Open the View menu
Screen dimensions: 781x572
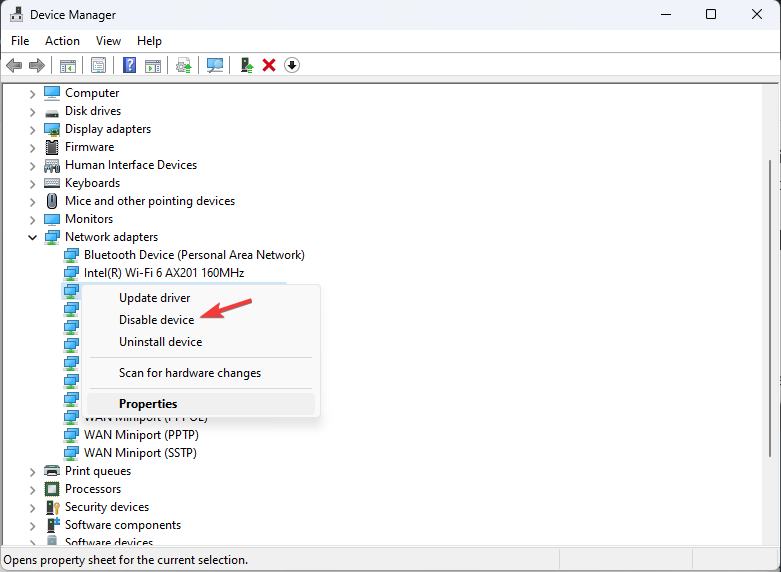click(108, 41)
